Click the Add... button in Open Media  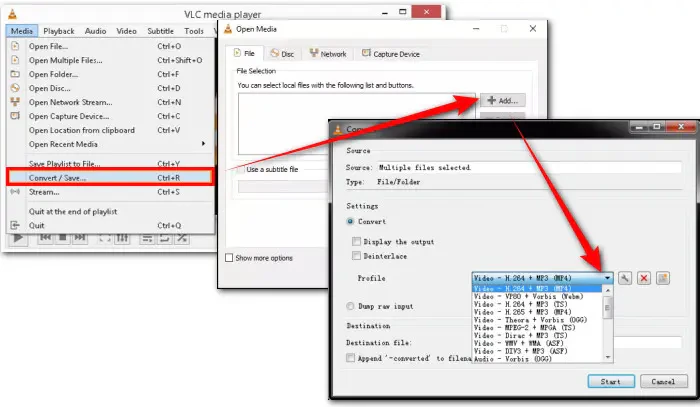click(503, 100)
